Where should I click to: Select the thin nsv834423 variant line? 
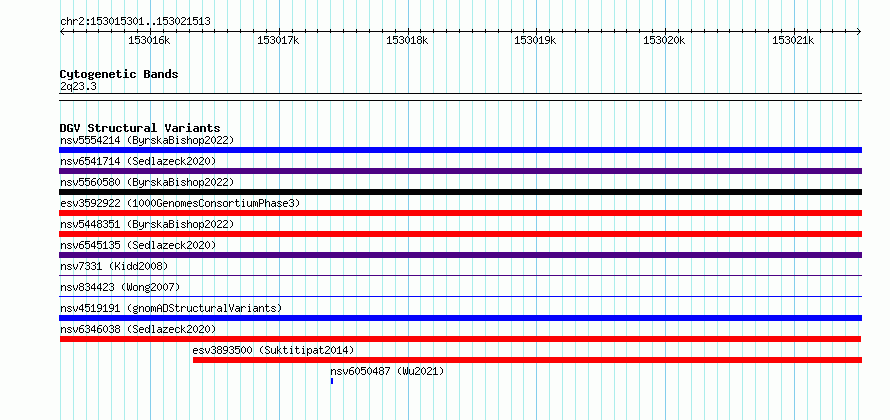tap(460, 296)
